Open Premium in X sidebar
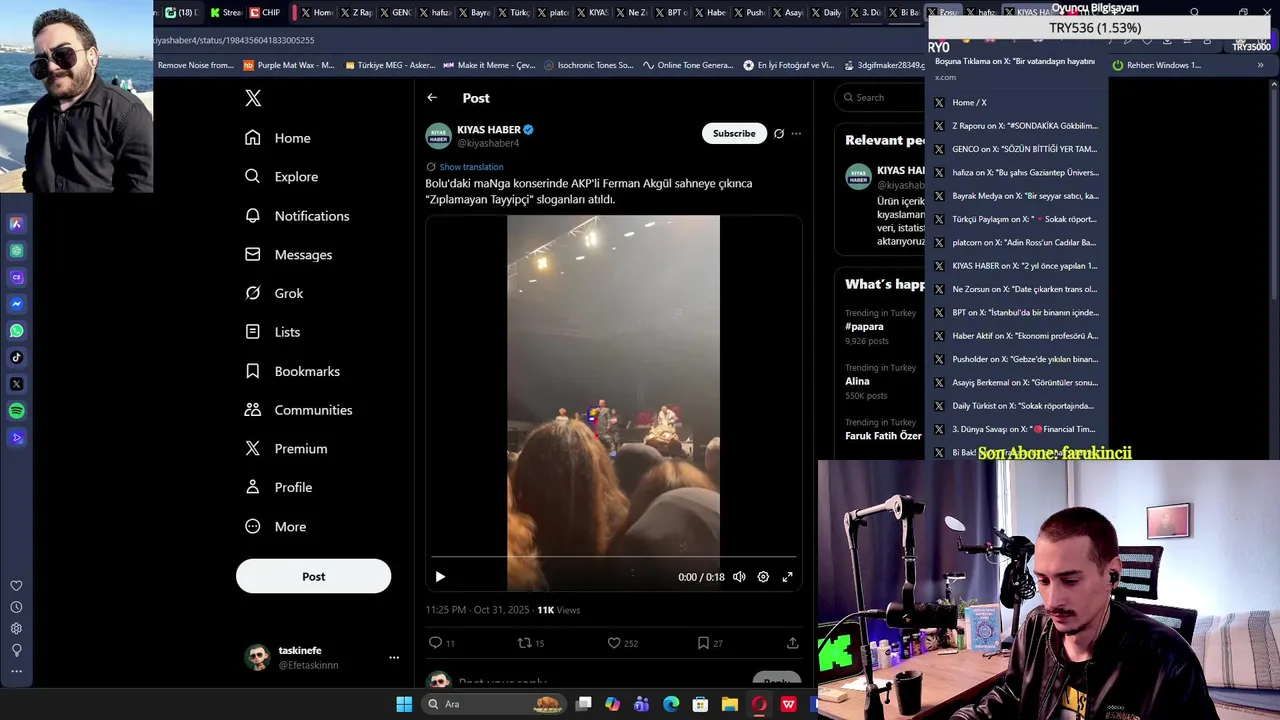The image size is (1280, 720). click(286, 449)
